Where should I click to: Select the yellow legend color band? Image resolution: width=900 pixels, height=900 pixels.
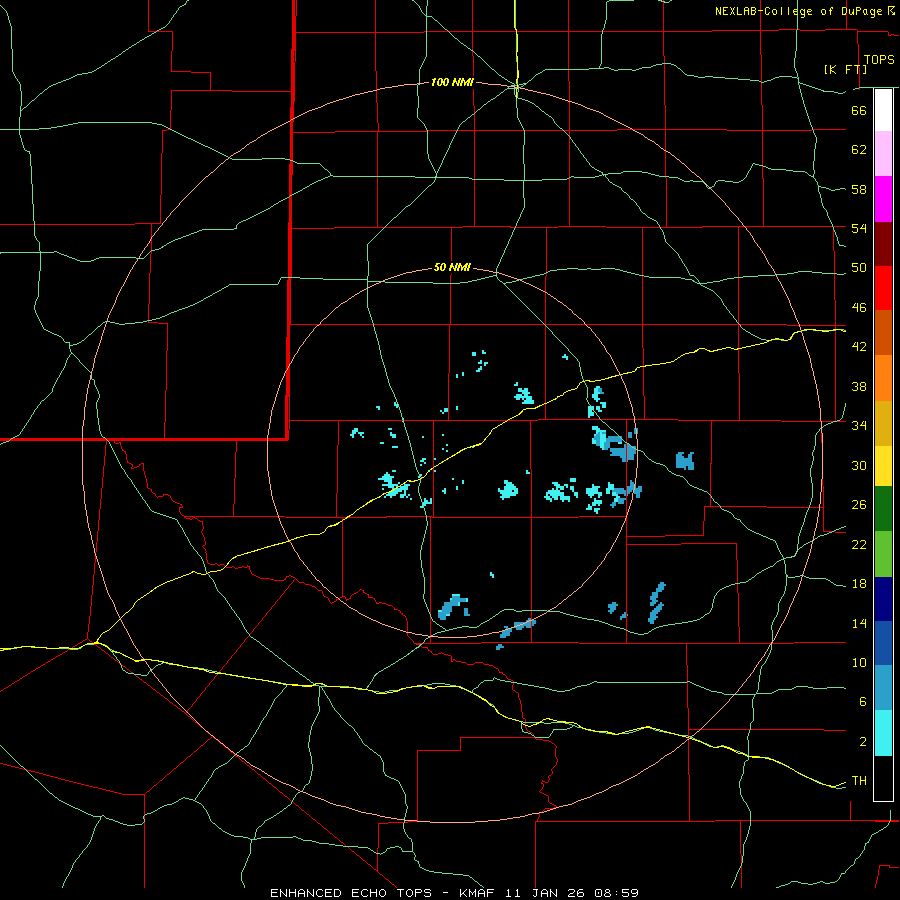coord(883,465)
